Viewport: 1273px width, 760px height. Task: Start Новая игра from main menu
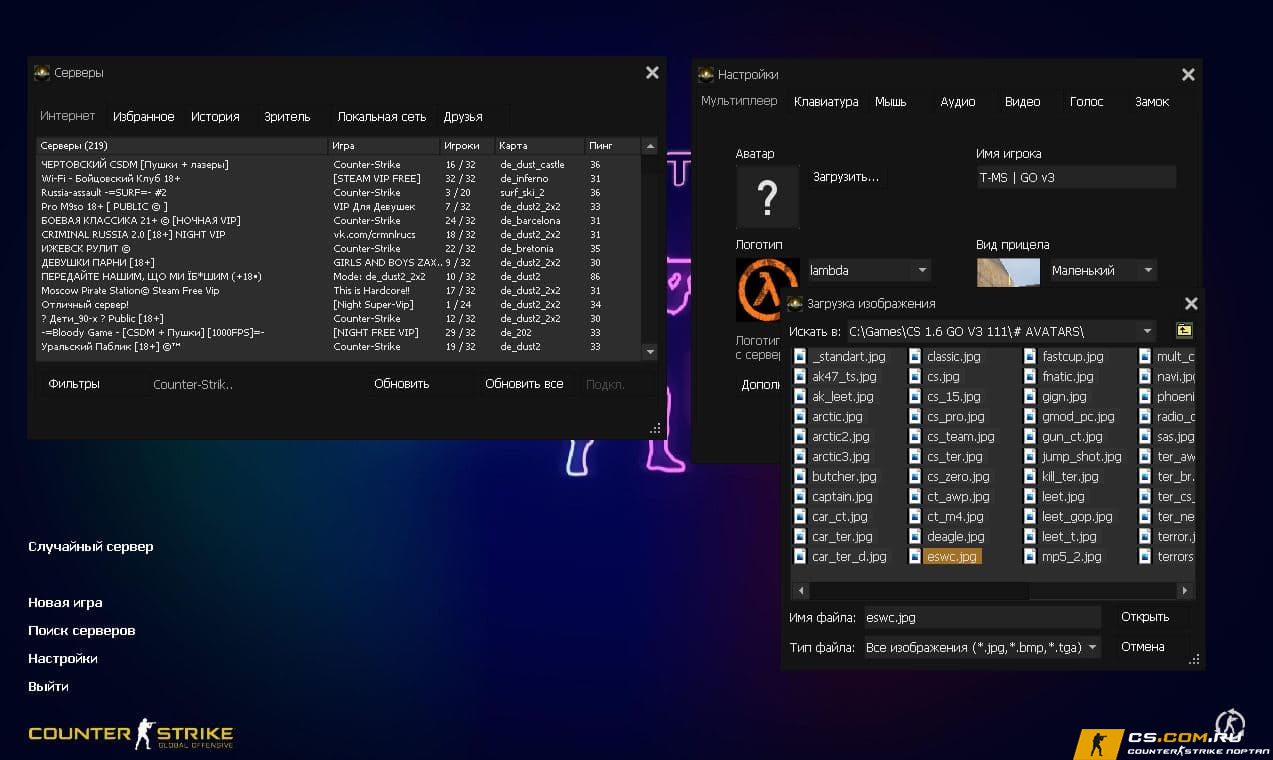(65, 603)
